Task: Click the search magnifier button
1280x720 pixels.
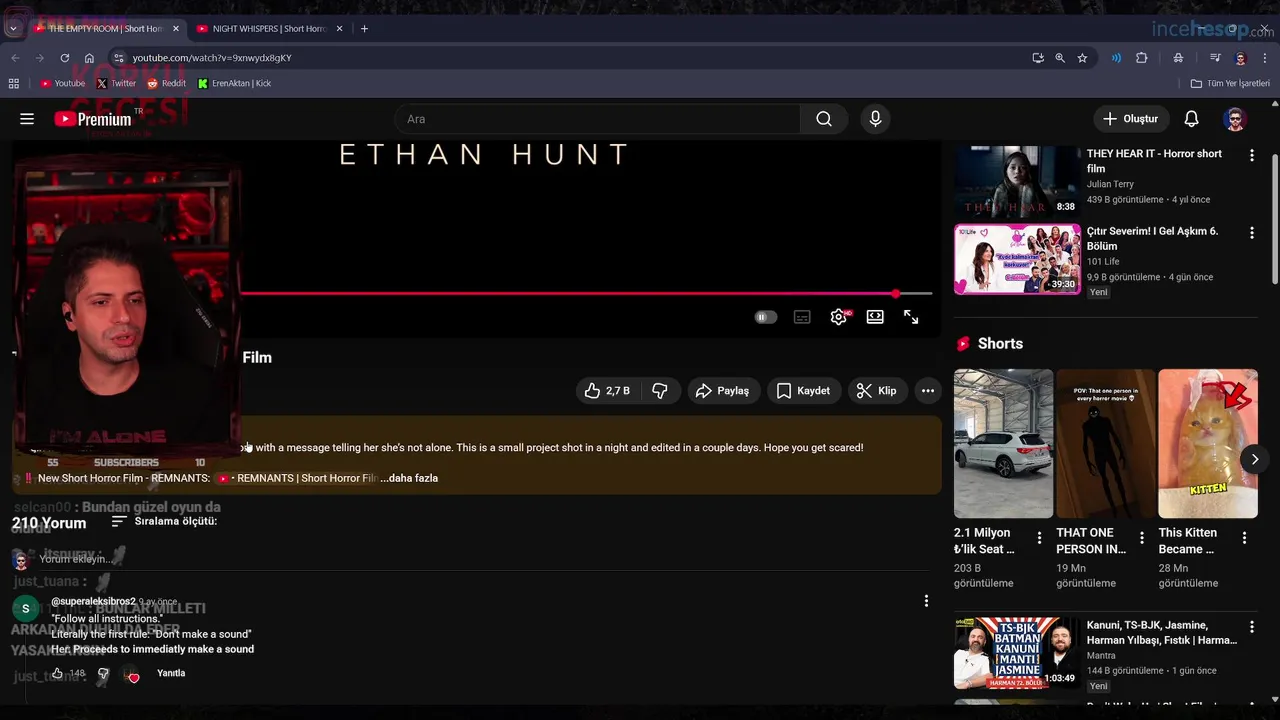Action: pos(824,119)
